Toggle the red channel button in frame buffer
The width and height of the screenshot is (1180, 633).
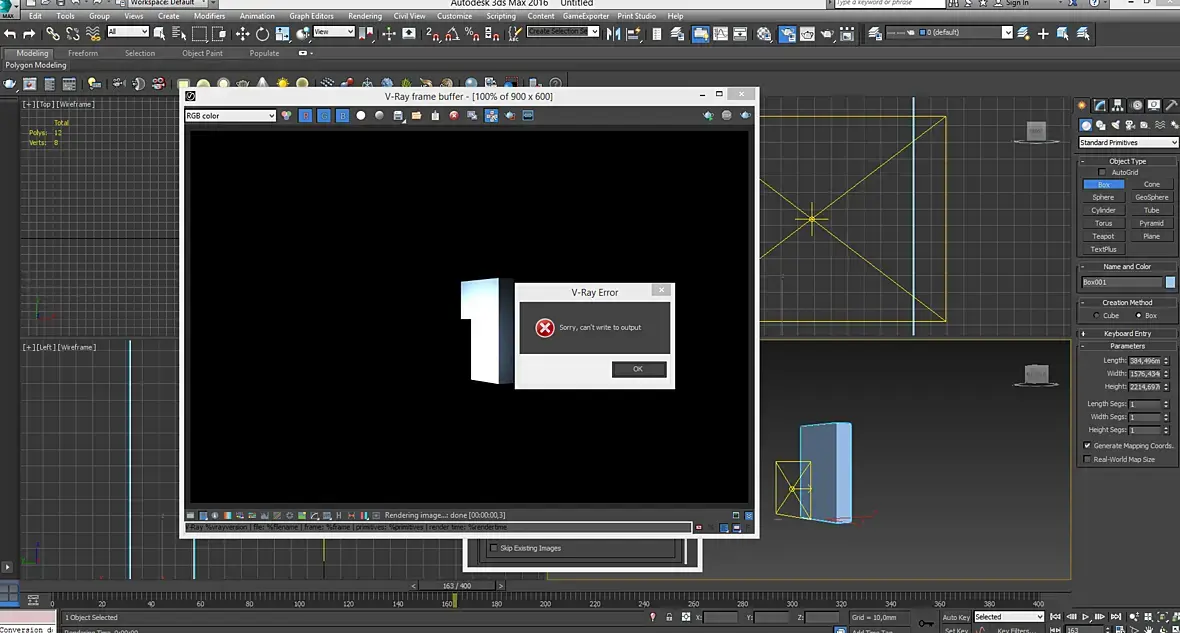pos(306,116)
